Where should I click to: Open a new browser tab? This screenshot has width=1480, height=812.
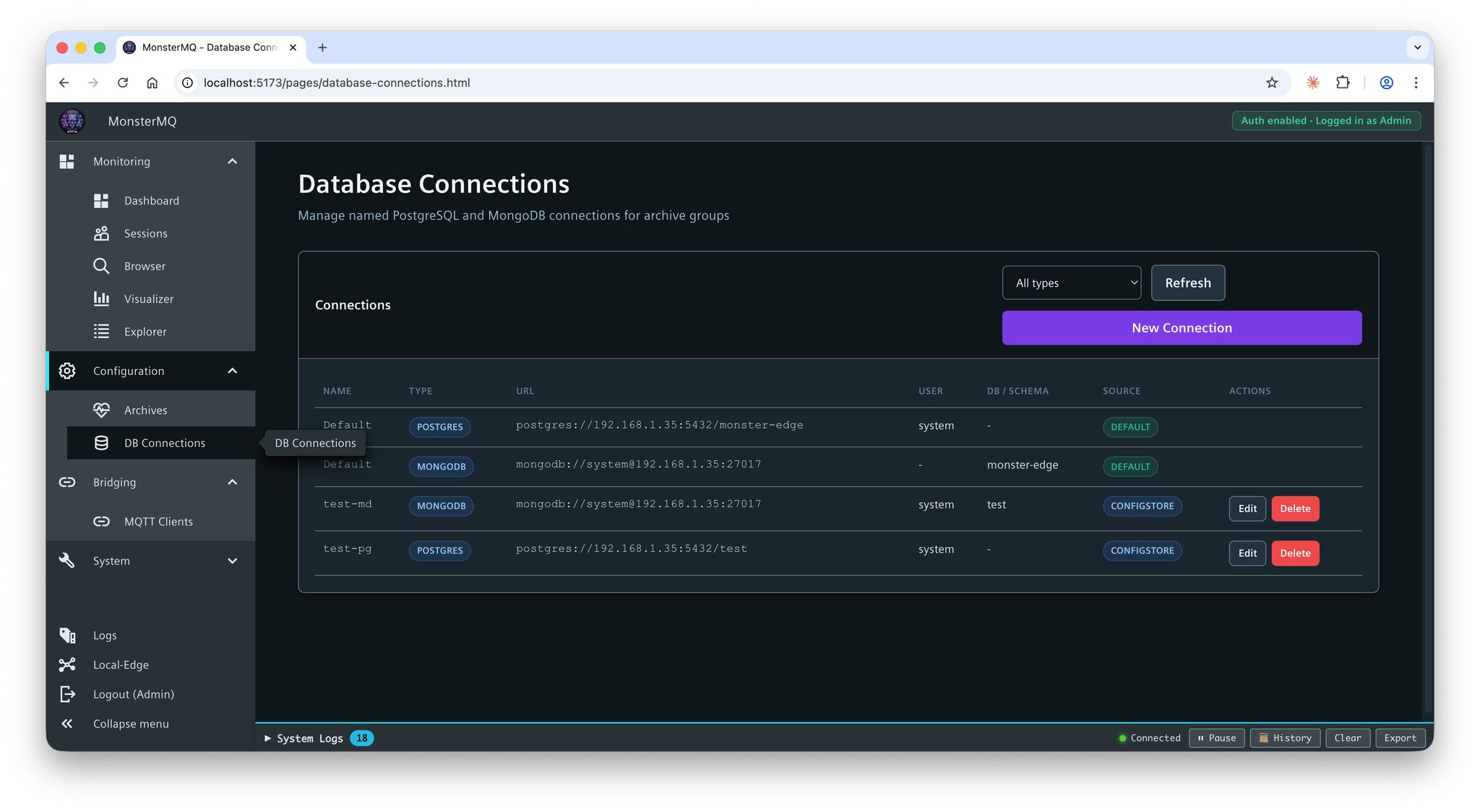tap(322, 48)
